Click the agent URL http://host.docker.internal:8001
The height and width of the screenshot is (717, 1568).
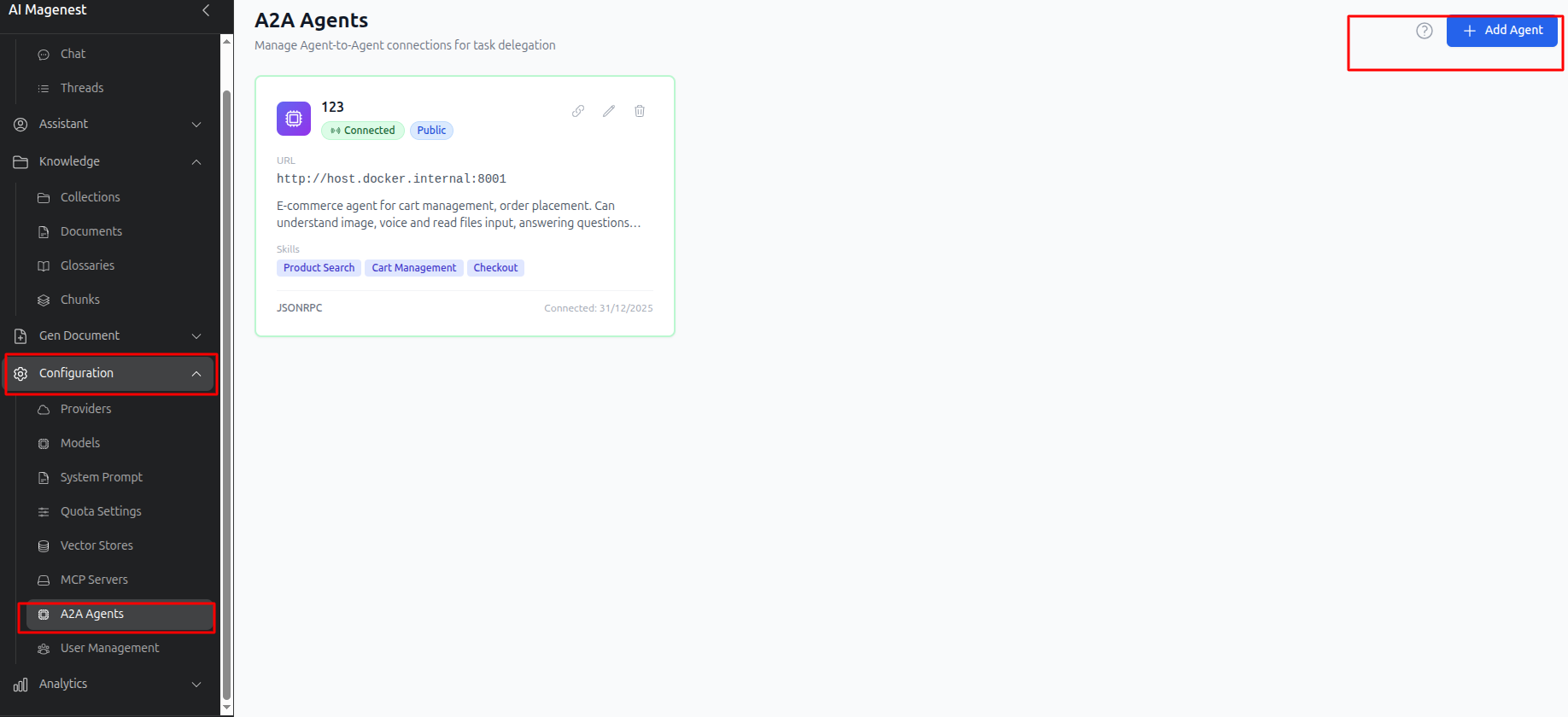[391, 179]
